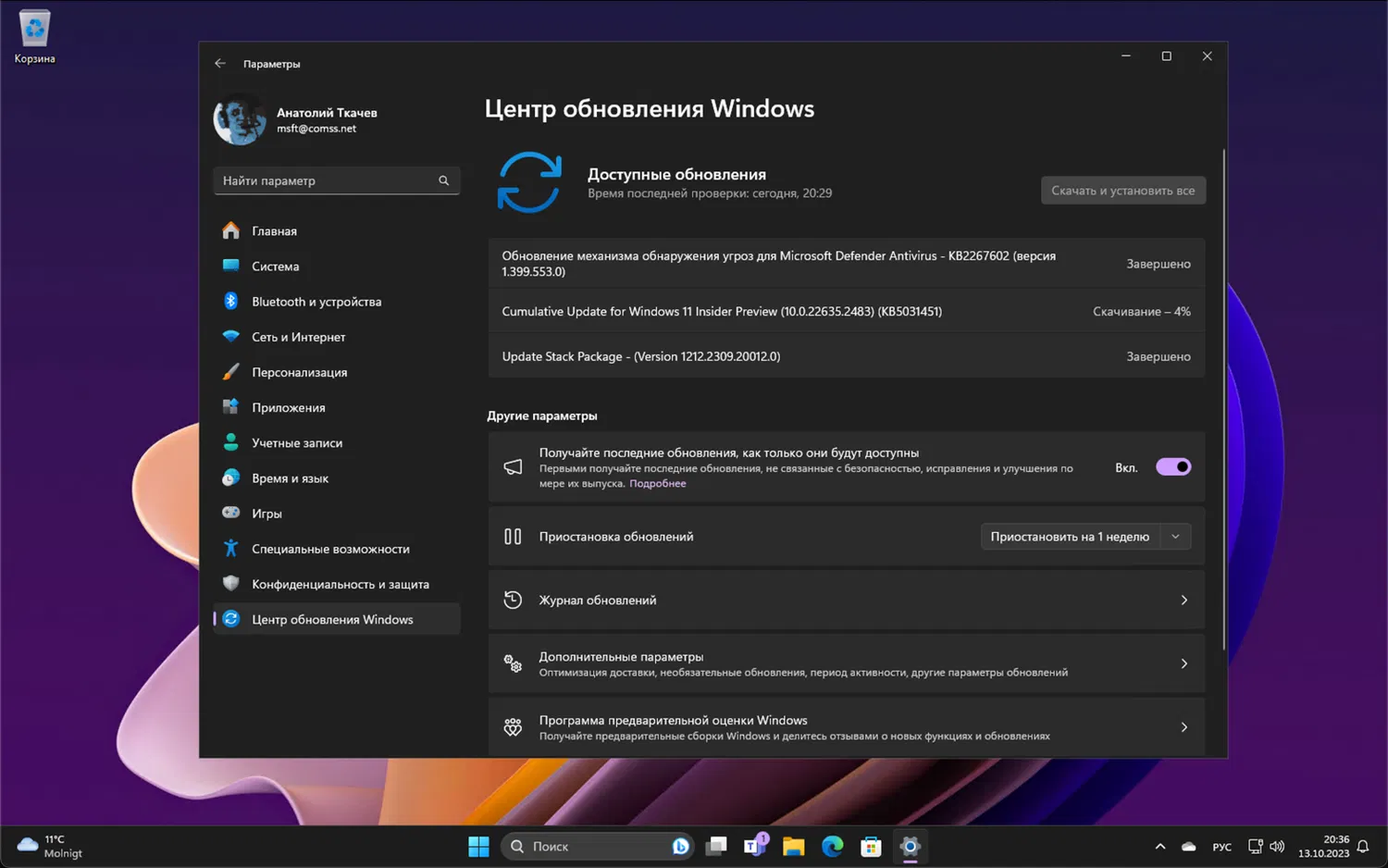This screenshot has height=868, width=1388.
Task: Open the Корзина recycle bin on desktop
Action: point(34,37)
